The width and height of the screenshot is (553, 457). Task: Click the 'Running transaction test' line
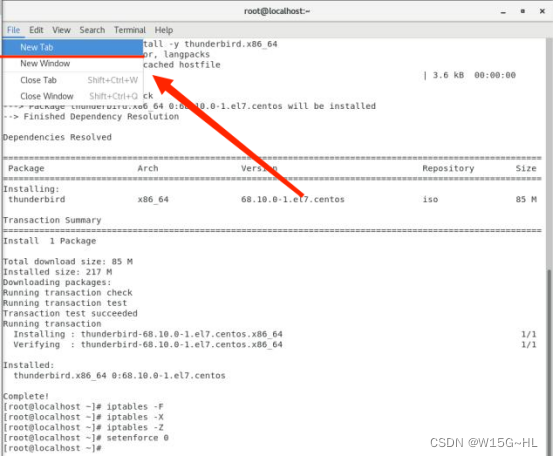pyautogui.click(x=65, y=303)
